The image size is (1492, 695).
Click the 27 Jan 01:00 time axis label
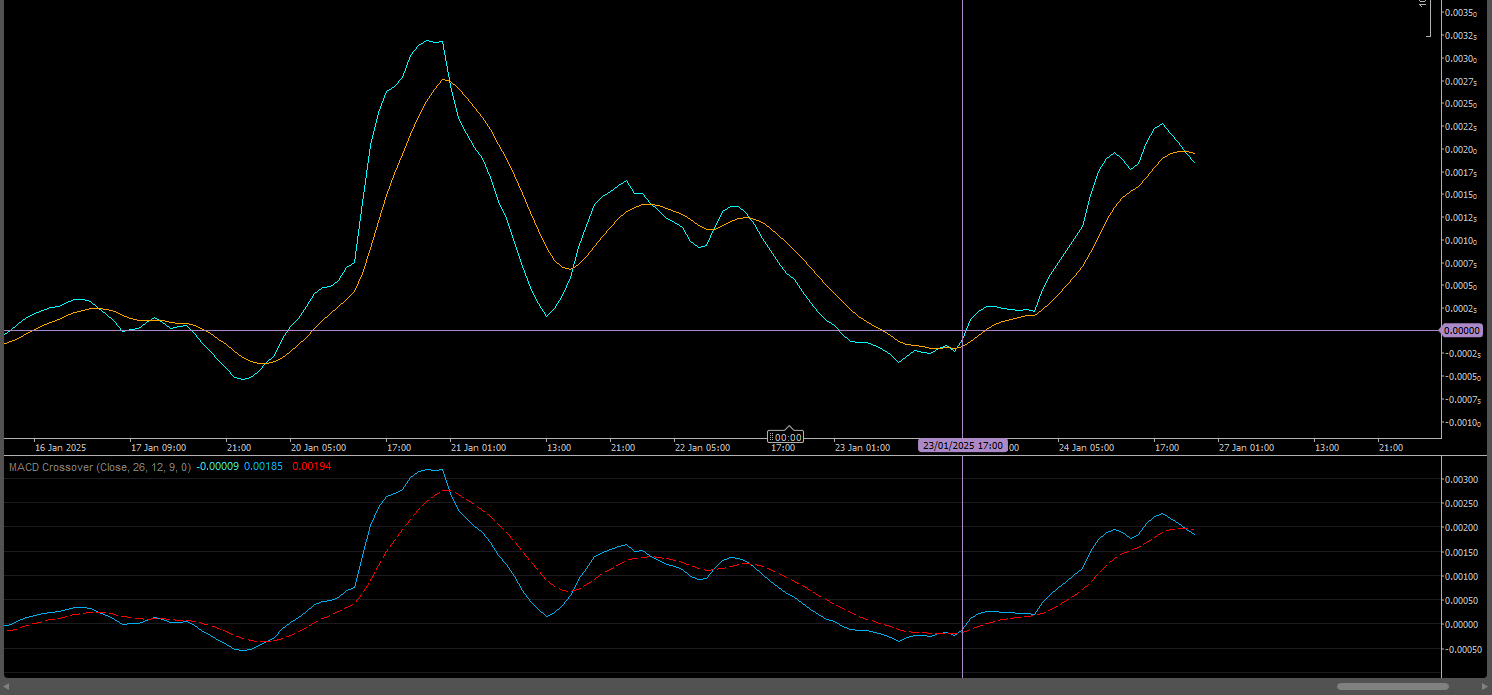coord(1246,447)
